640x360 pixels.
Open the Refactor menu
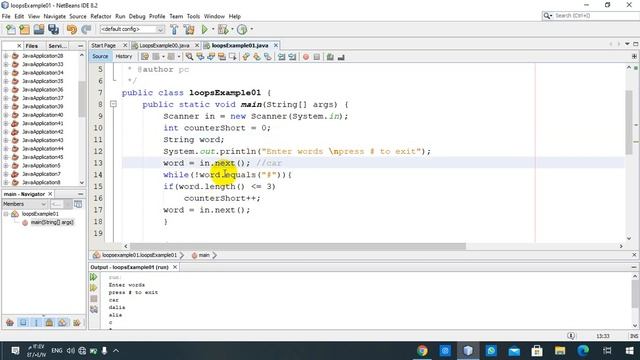pos(101,16)
